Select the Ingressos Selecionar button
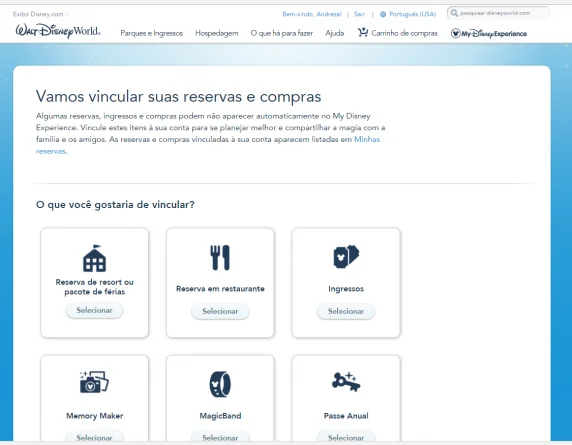Screen dimensions: 572x445 346,311
